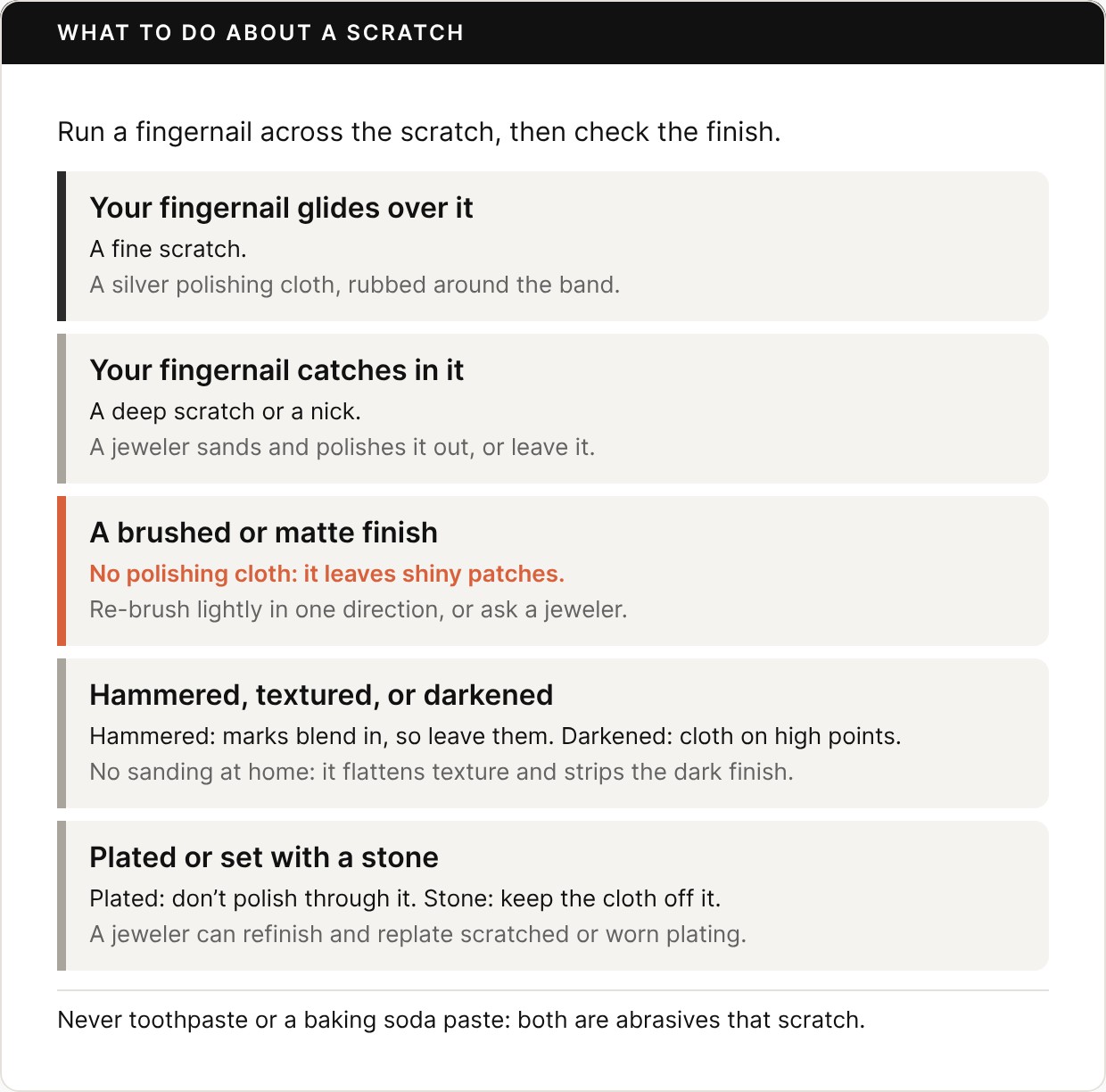Image resolution: width=1106 pixels, height=1092 pixels.
Task: Open the 'A brushed or matte finish' card
Action: [553, 571]
